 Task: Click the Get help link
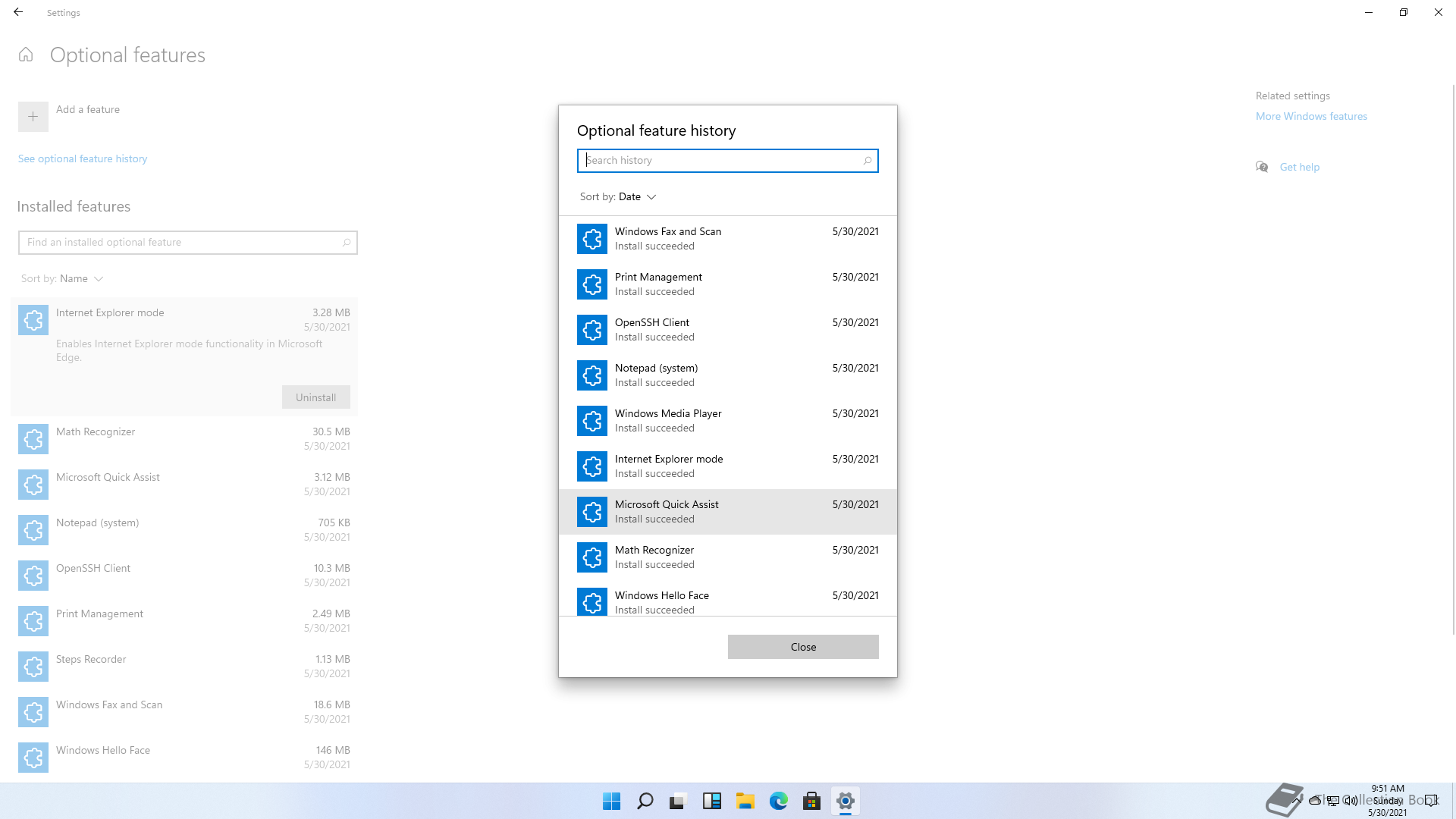tap(1300, 167)
